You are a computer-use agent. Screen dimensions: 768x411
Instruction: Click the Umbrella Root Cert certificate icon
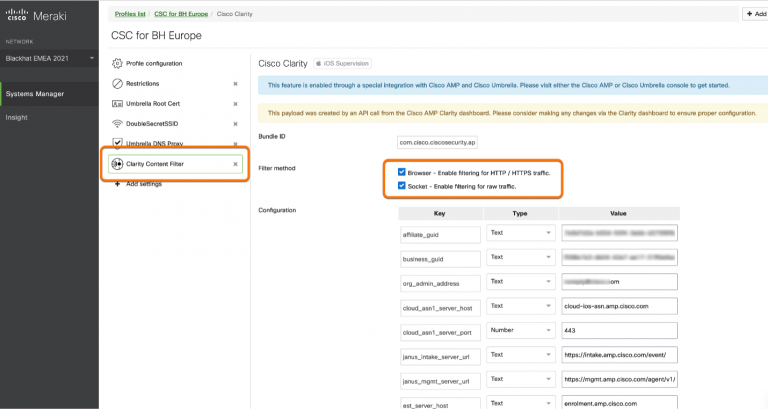click(117, 104)
